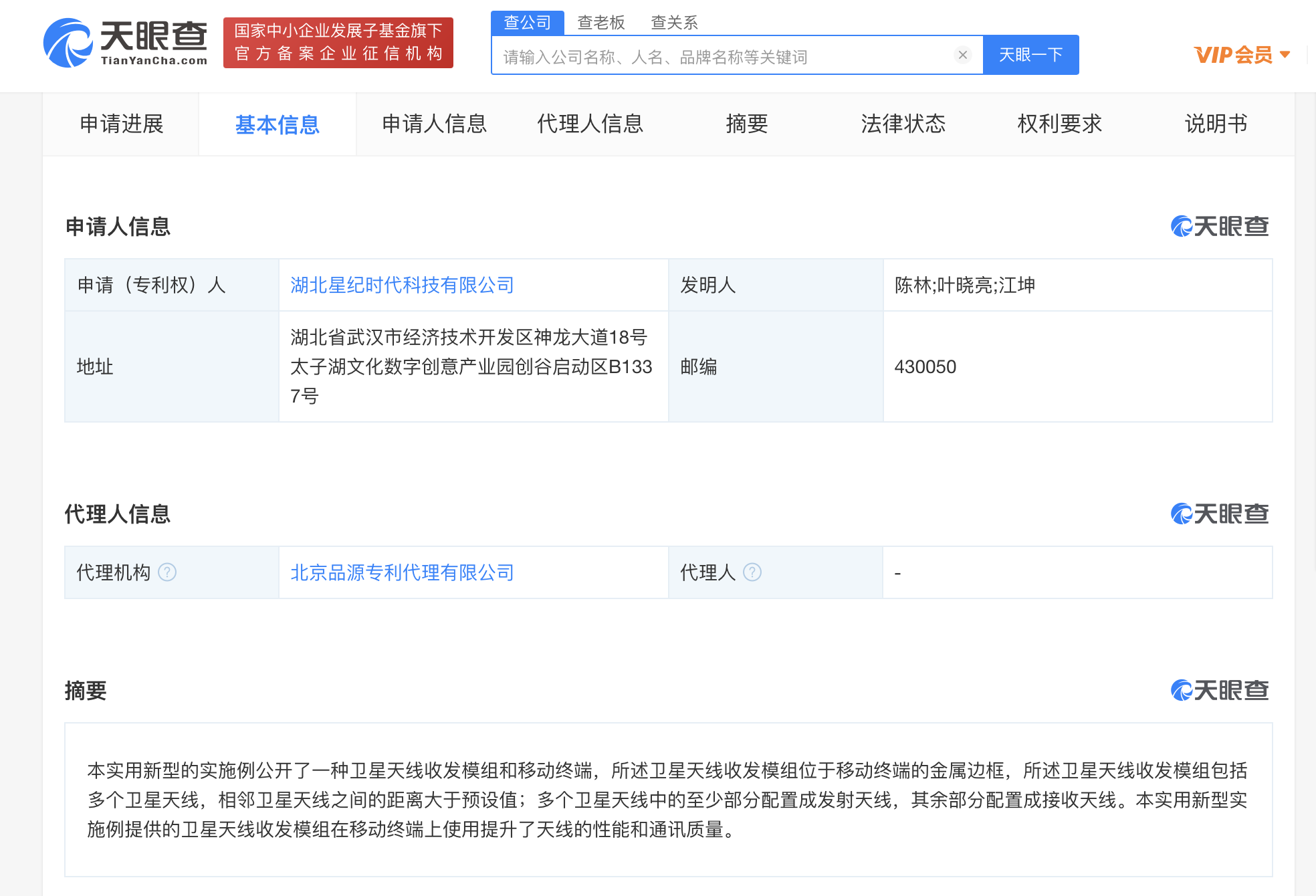Switch search mode to 查关系
This screenshot has height=896, width=1316.
tap(674, 23)
